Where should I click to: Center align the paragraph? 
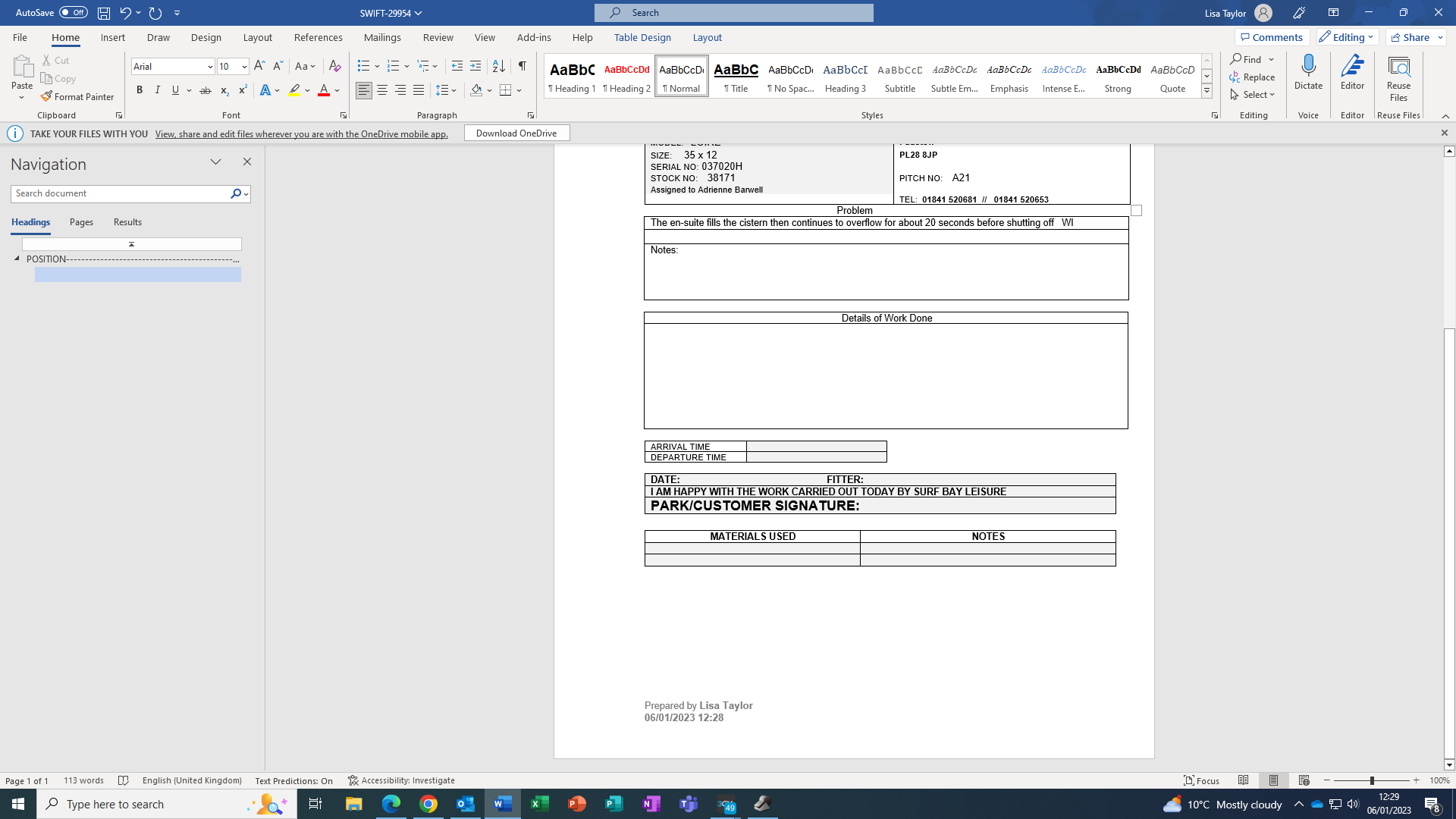coord(382,90)
